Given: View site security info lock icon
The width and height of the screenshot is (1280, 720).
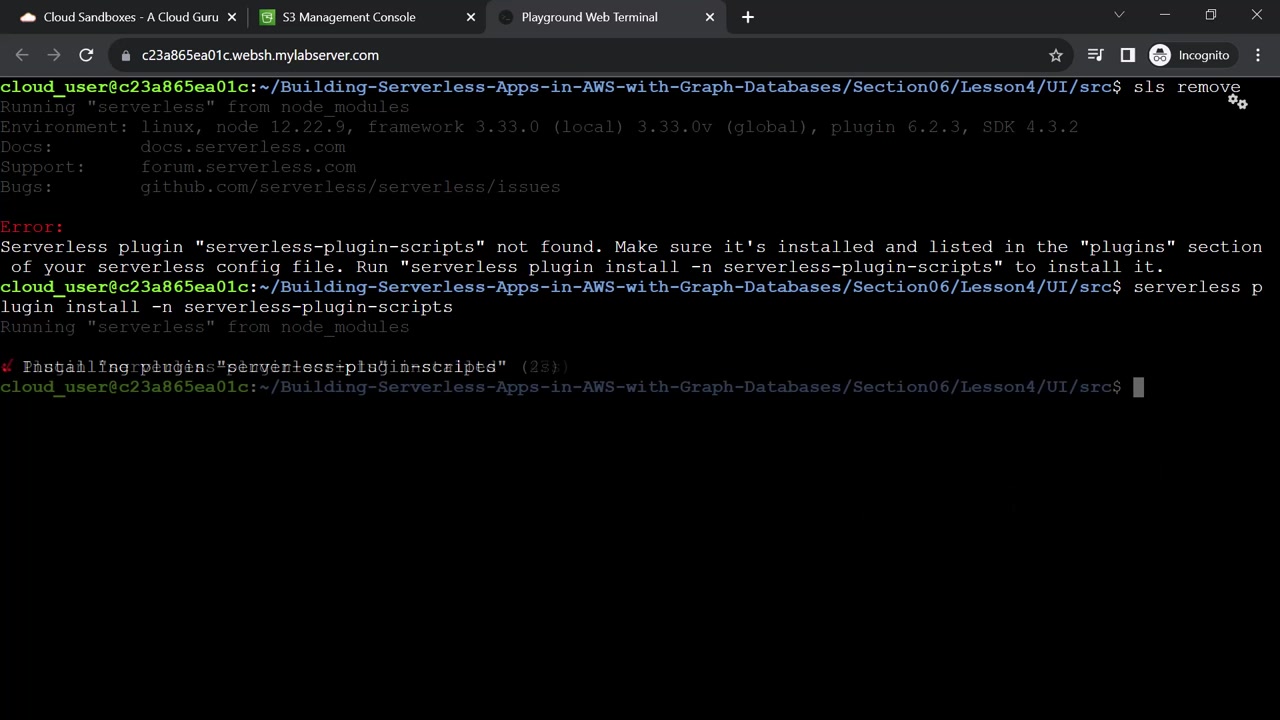Looking at the screenshot, I should point(126,55).
